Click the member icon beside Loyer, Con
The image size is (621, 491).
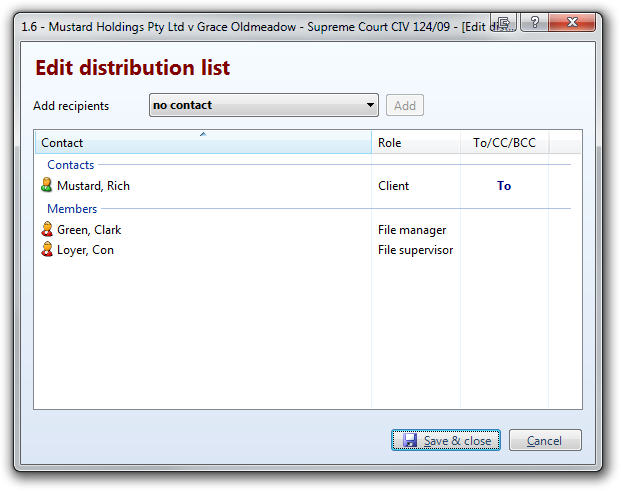click(47, 249)
